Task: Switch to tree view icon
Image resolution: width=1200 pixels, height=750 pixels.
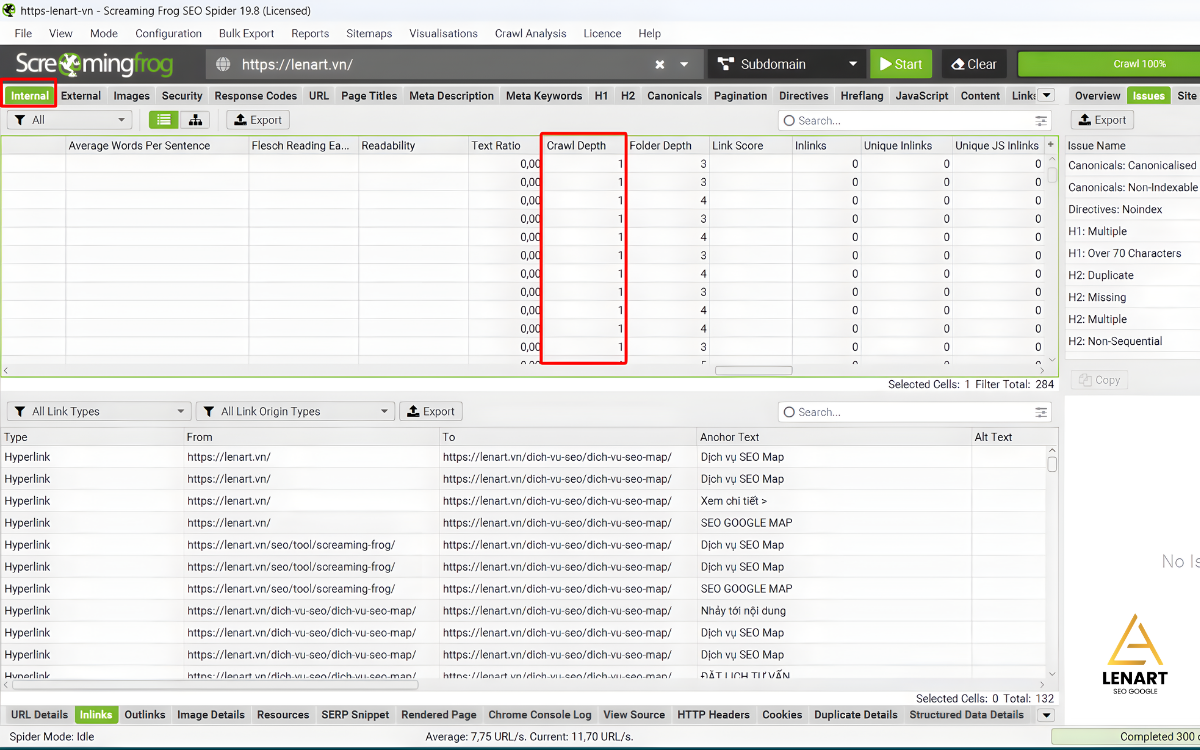Action: click(x=194, y=120)
